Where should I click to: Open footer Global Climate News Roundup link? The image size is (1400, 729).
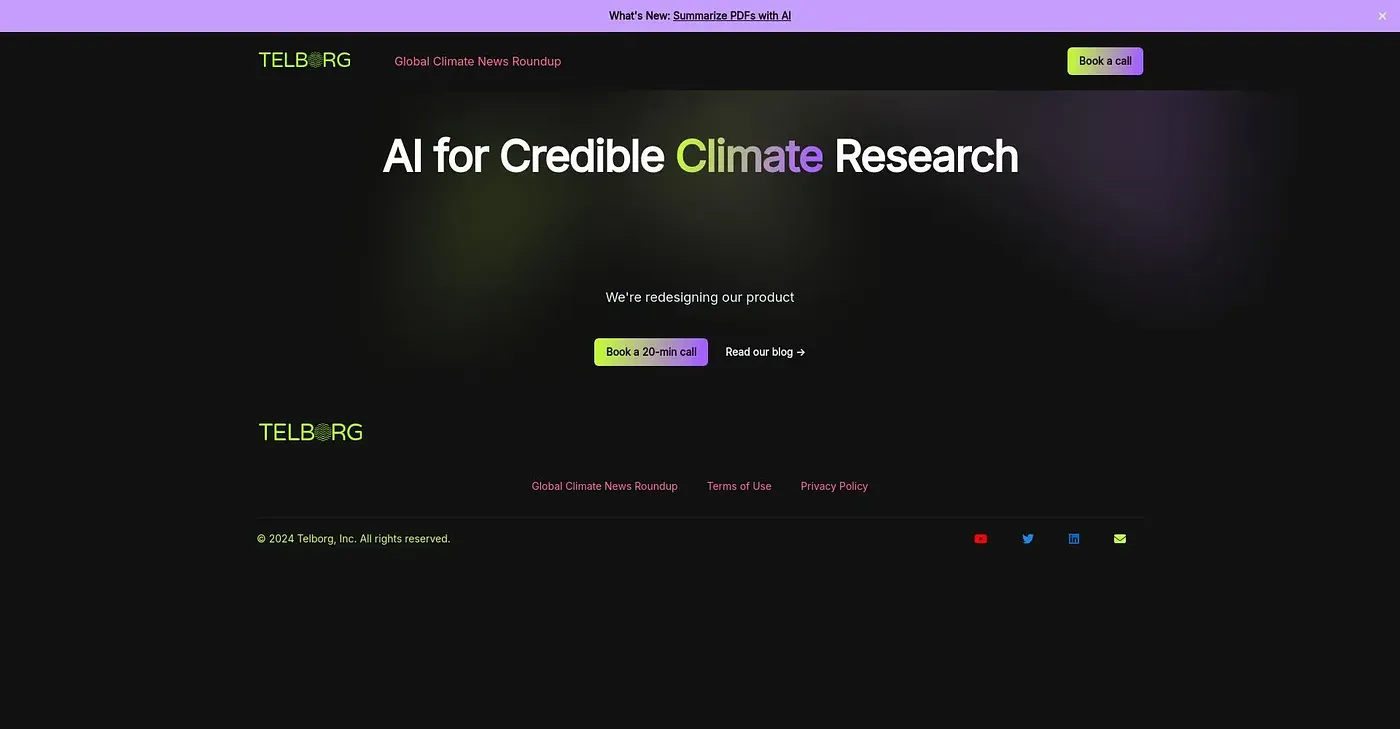point(605,486)
